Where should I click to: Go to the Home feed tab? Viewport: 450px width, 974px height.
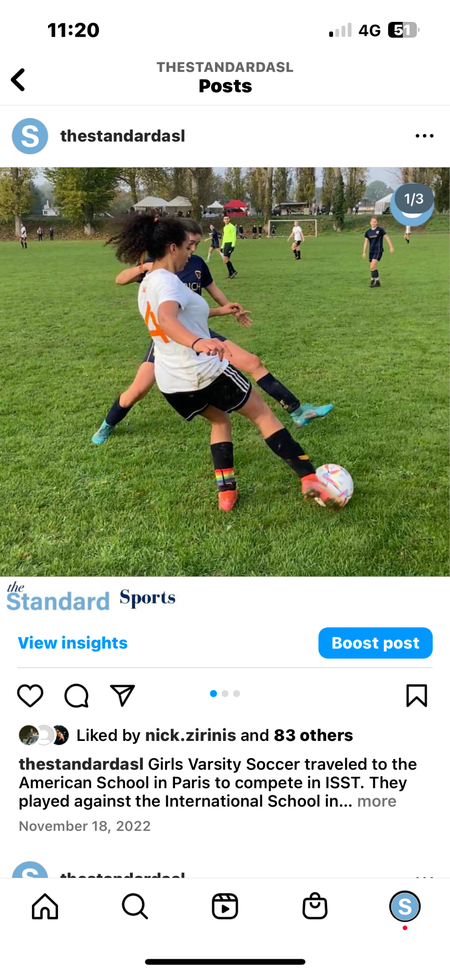(45, 906)
